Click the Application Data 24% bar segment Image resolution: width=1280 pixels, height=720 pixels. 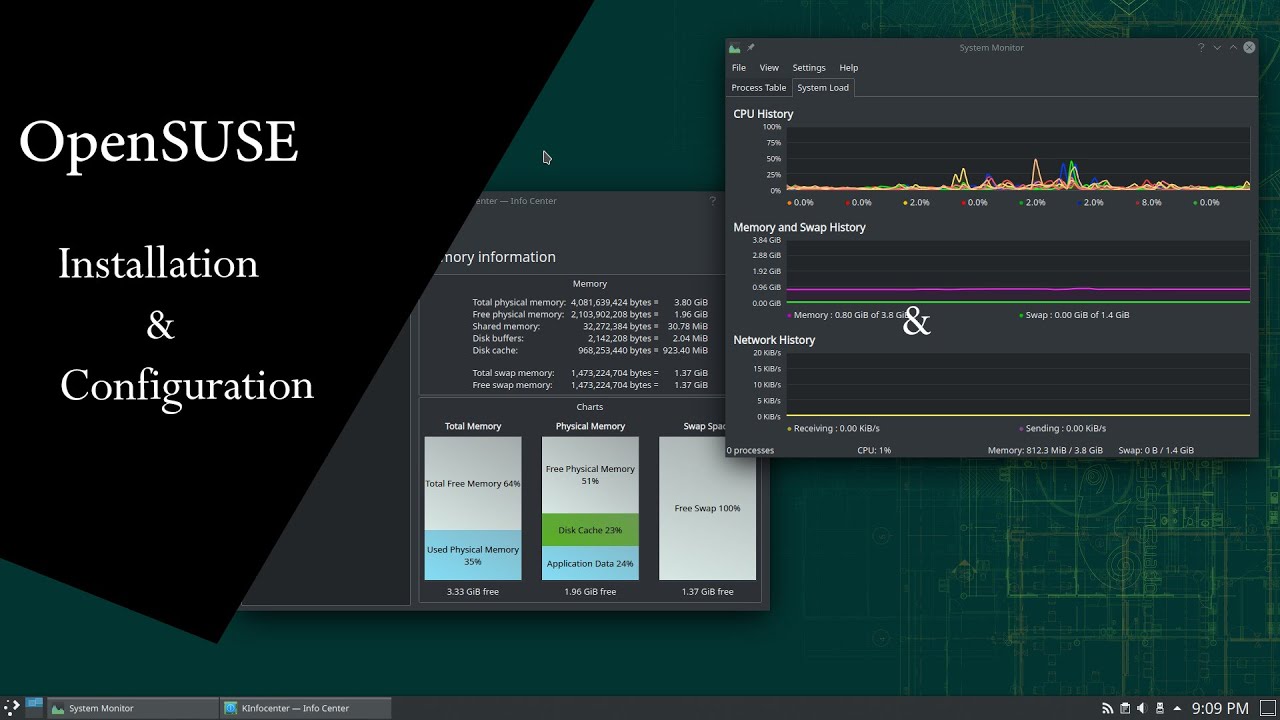590,563
